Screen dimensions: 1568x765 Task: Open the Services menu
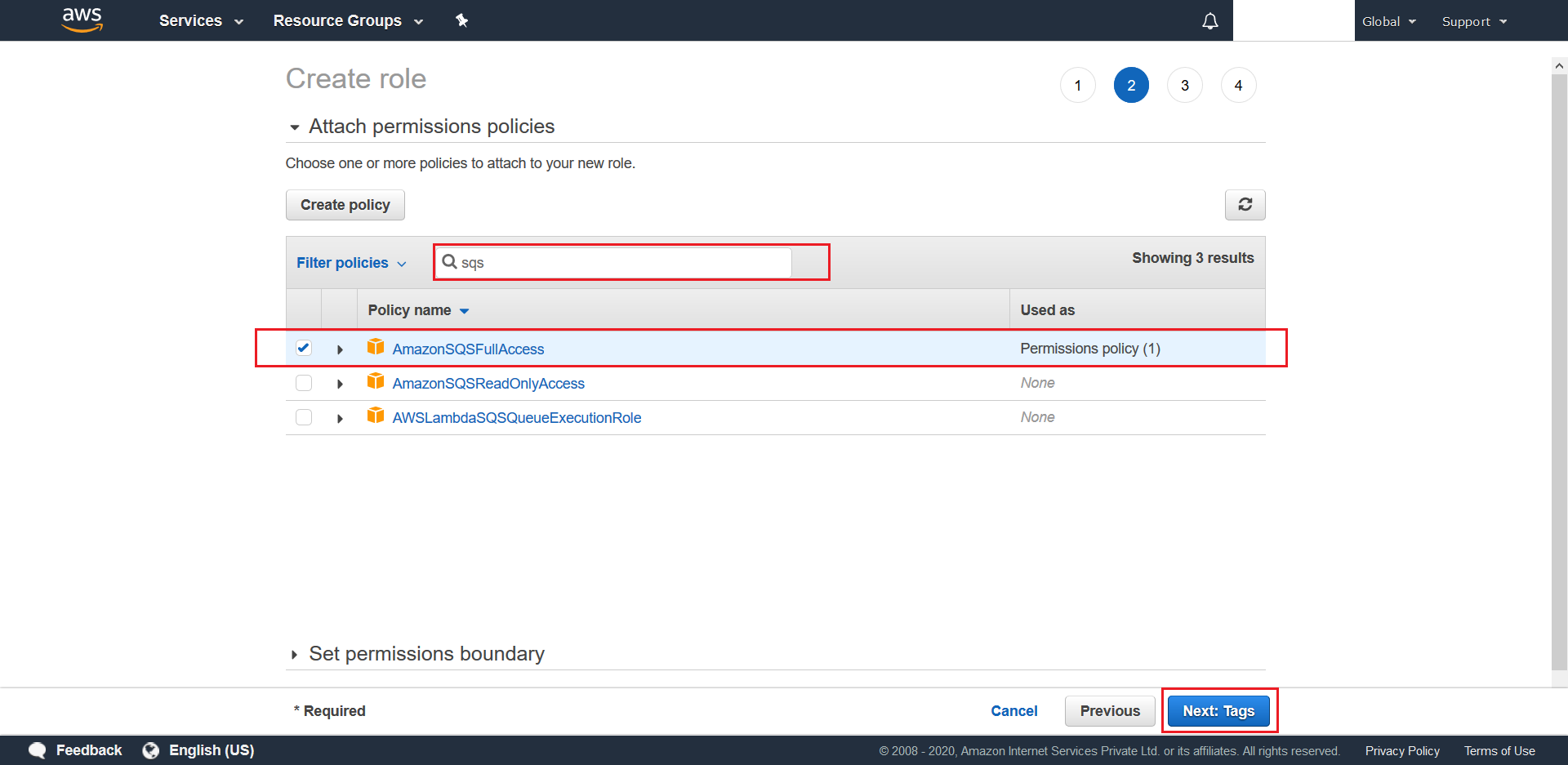(x=201, y=20)
